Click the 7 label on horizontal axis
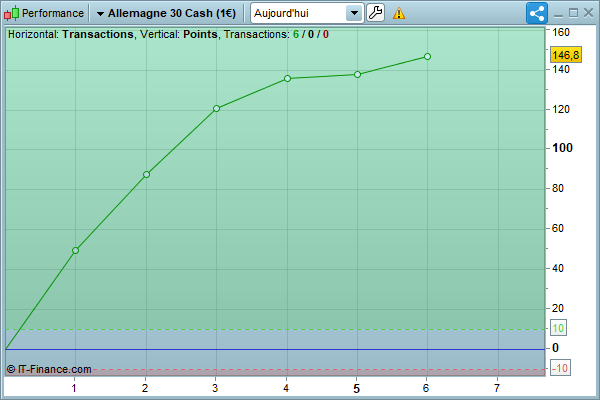 click(497, 388)
